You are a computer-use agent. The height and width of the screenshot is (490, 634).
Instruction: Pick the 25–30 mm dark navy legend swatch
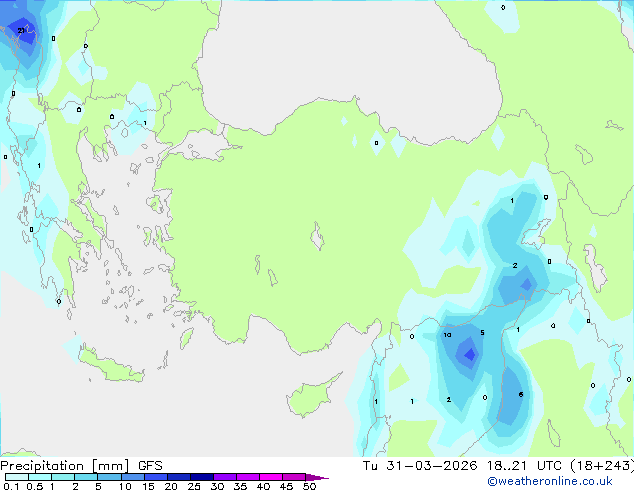coord(202,477)
